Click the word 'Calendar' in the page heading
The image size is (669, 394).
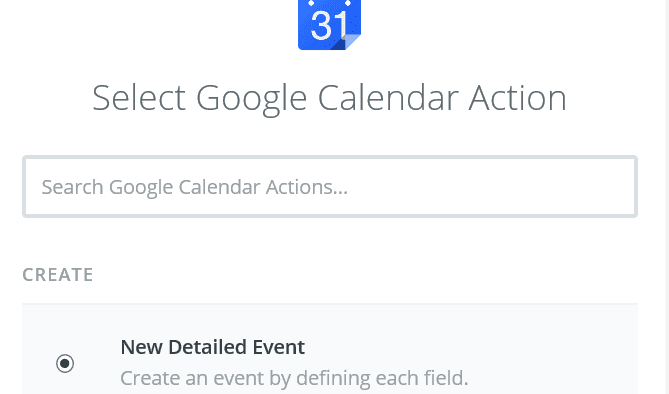[387, 98]
